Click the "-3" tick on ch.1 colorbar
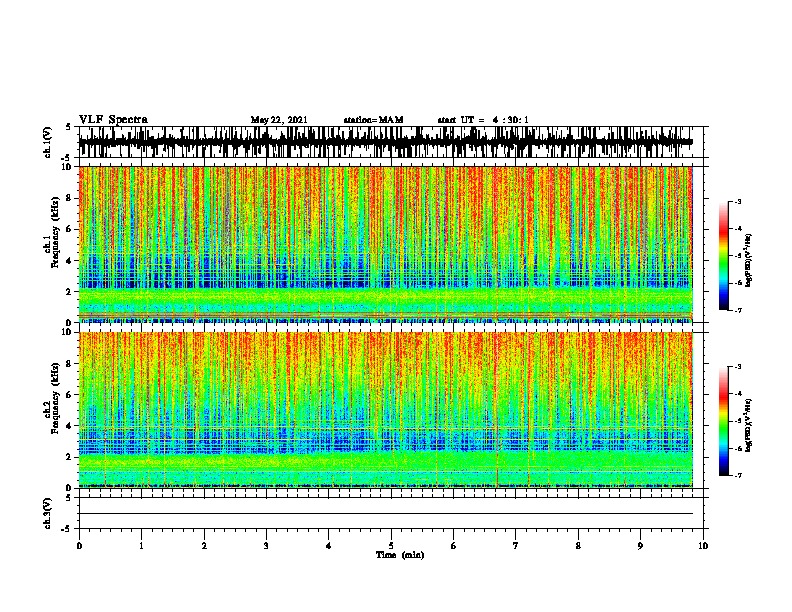 (737, 201)
